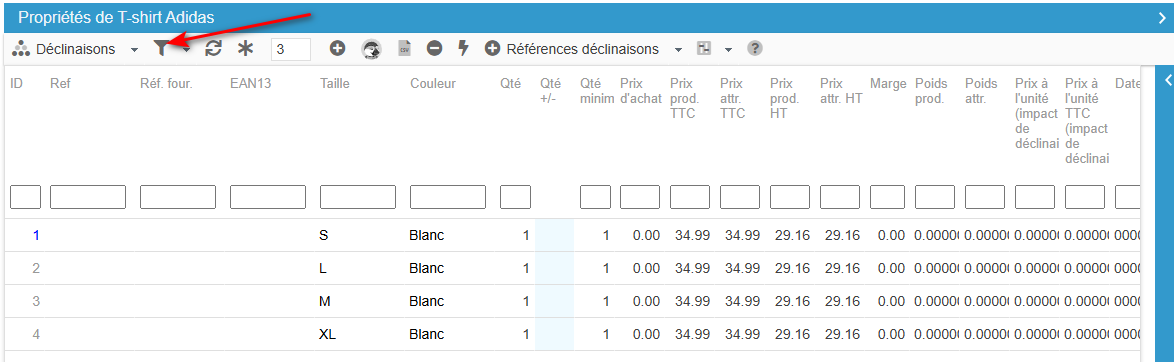Click the Couleur column header

[x=433, y=84]
